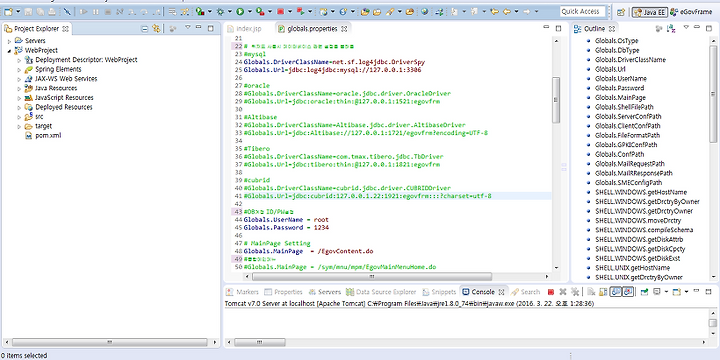Click the Outline sort icon
The height and width of the screenshot is (360, 720).
click(x=671, y=28)
